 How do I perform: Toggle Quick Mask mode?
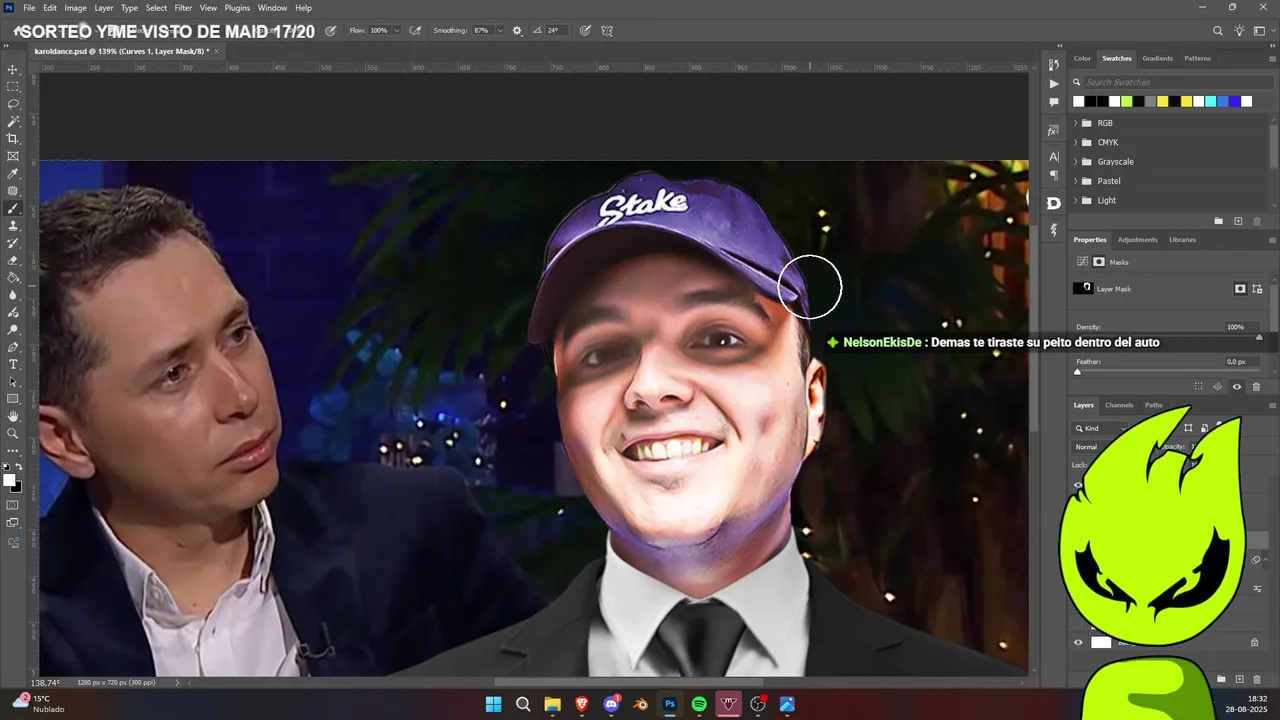(x=13, y=505)
